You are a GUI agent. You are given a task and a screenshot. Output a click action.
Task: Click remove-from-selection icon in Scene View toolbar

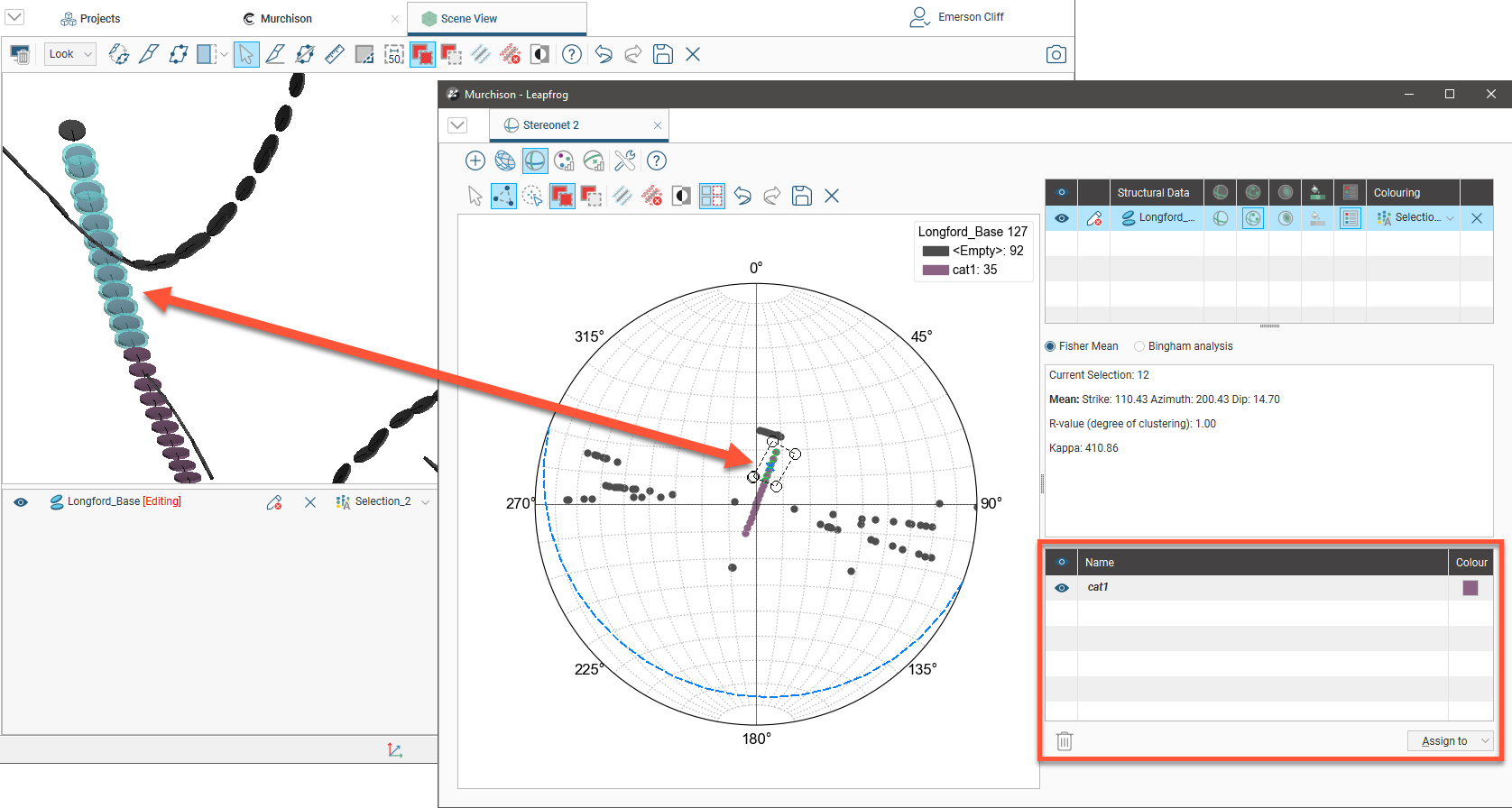452,54
